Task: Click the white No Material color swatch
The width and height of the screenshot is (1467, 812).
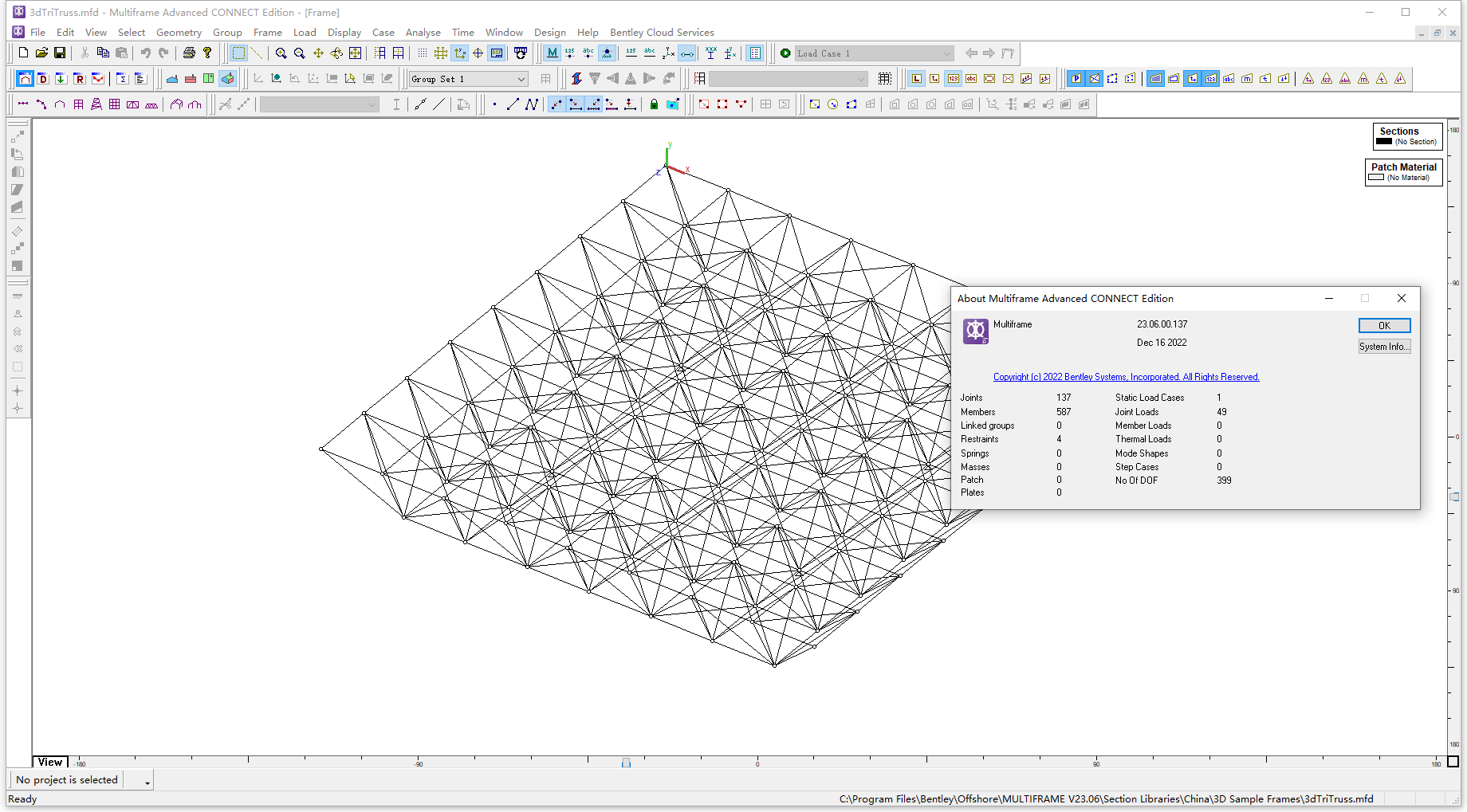Action: tap(1376, 178)
